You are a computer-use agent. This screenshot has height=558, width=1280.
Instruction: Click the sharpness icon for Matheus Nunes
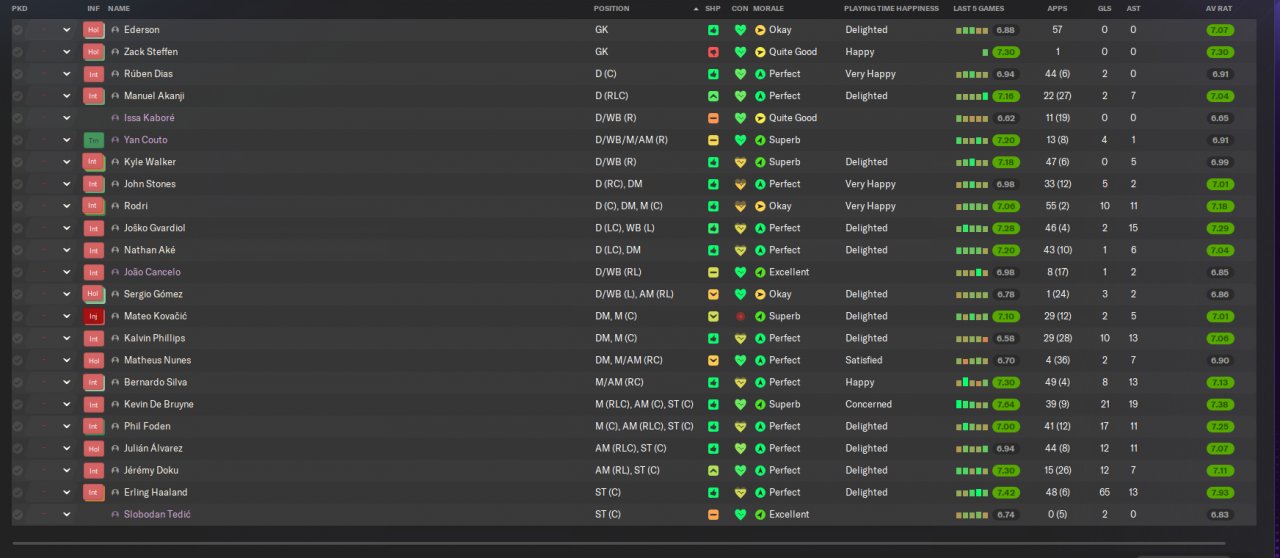713,360
